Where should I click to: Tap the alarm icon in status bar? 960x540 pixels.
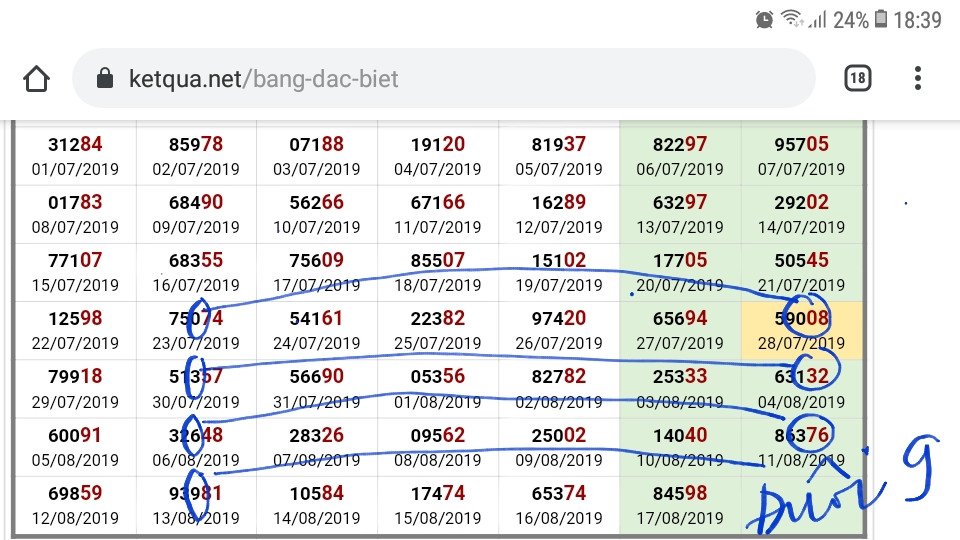(x=764, y=19)
